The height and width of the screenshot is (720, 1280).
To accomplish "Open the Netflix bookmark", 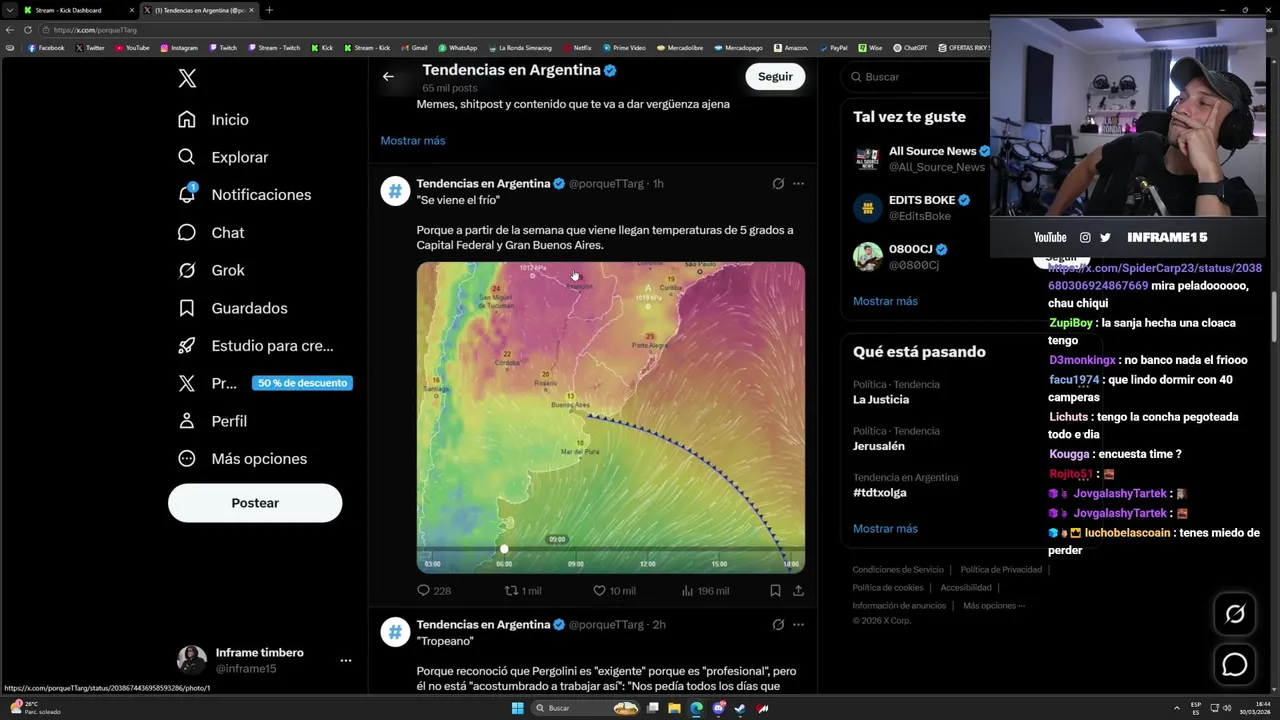I will tap(577, 48).
